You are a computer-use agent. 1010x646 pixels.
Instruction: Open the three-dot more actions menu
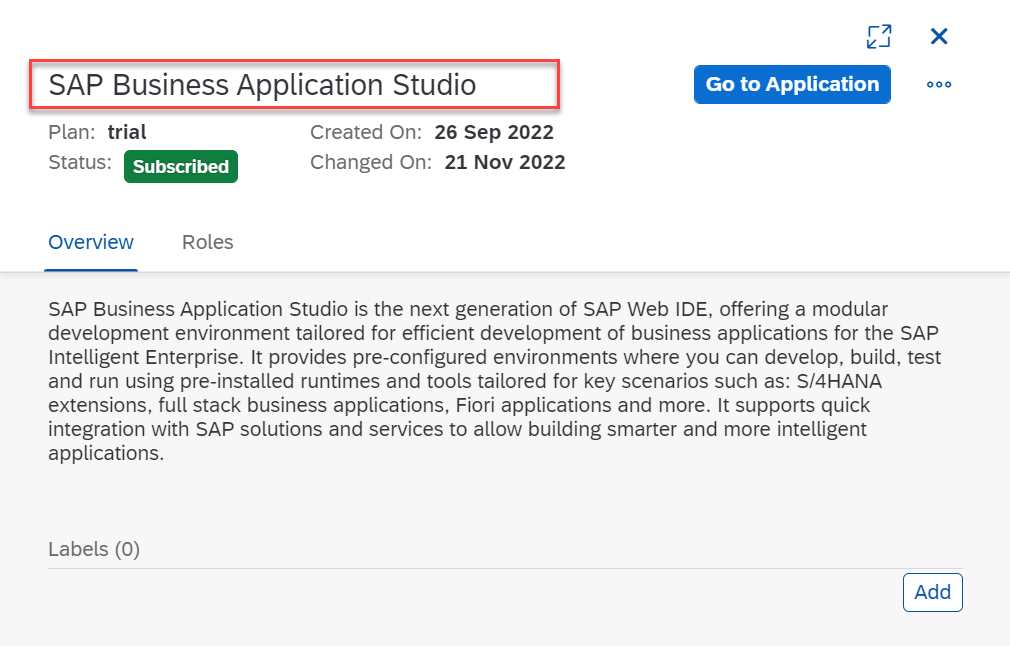pyautogui.click(x=938, y=85)
